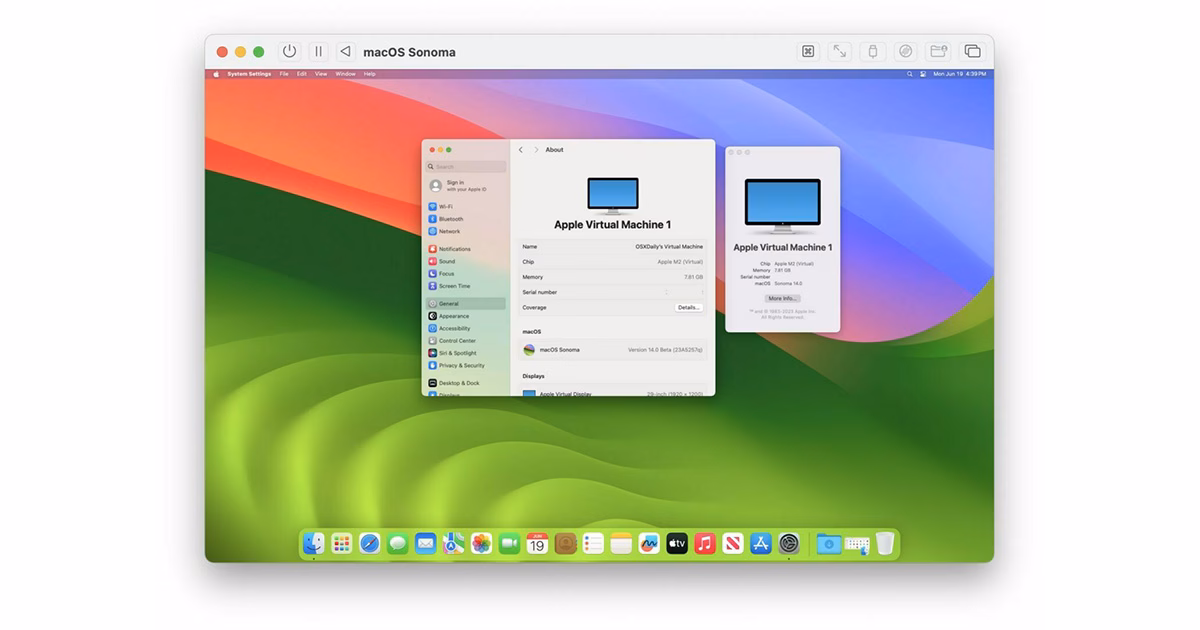Open Spotlight search in guest menu bar
The height and width of the screenshot is (630, 1200).
910,74
